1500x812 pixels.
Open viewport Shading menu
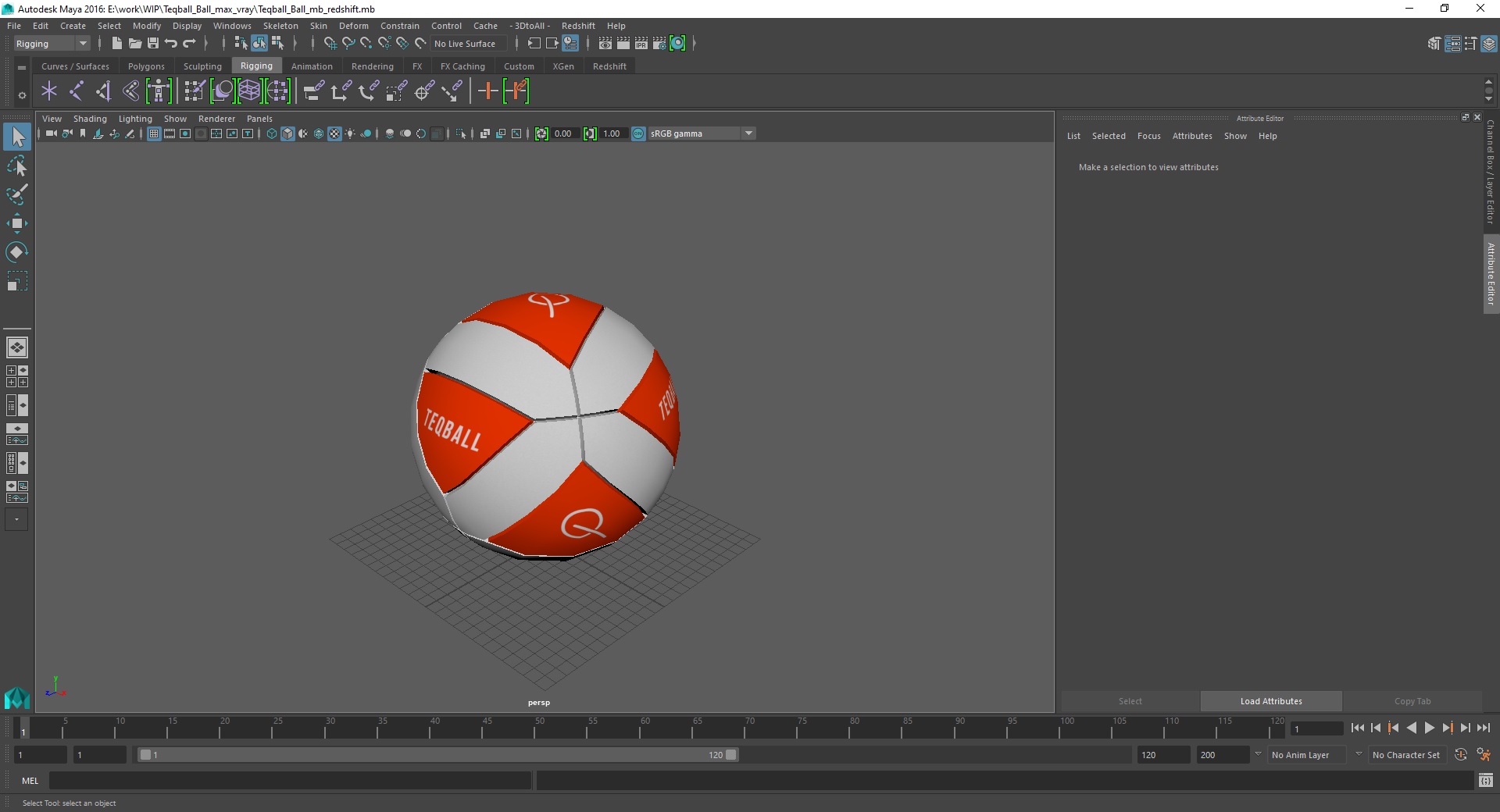(90, 119)
